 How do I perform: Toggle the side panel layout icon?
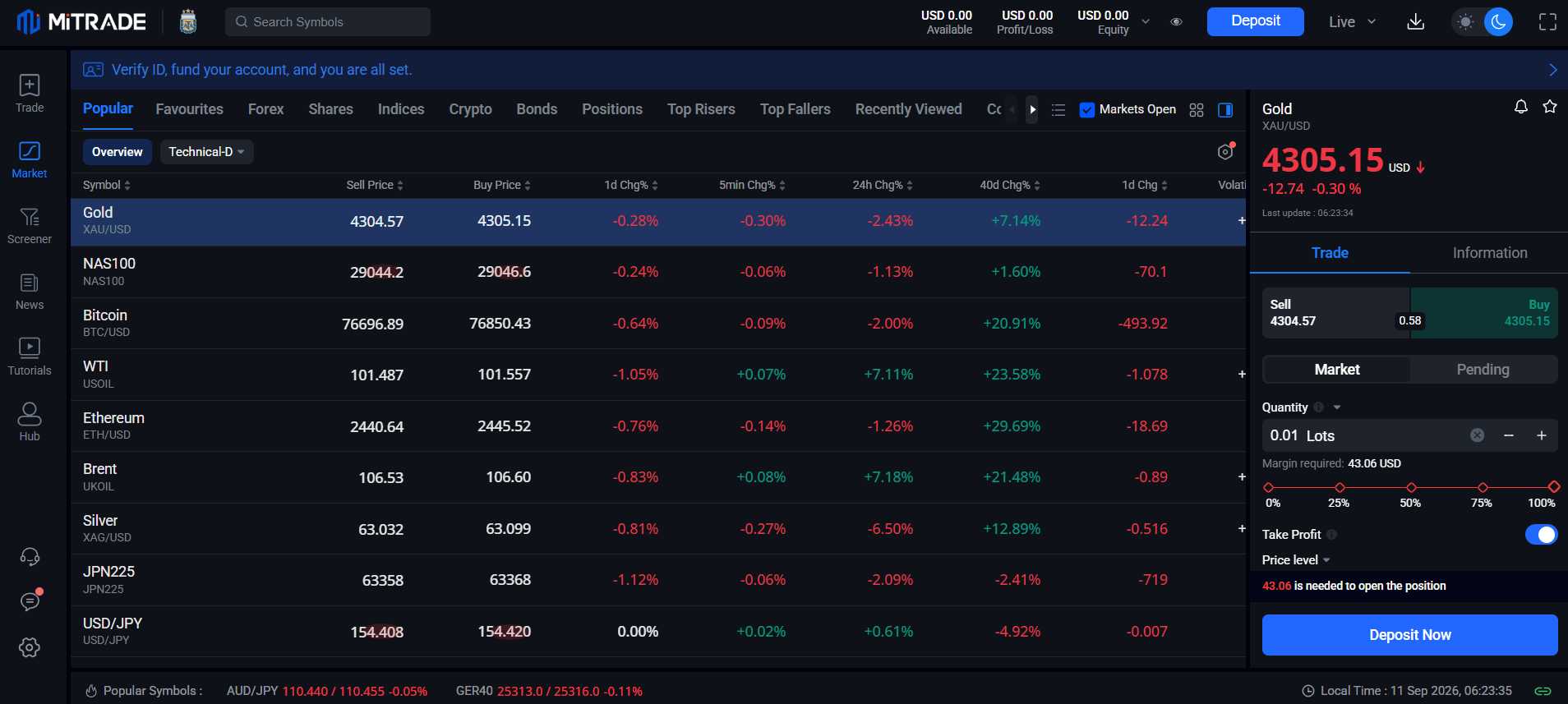coord(1225,110)
